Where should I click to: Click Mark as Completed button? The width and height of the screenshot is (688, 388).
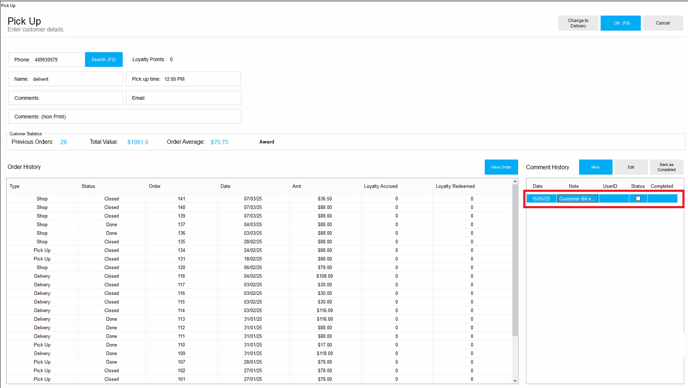tap(666, 167)
